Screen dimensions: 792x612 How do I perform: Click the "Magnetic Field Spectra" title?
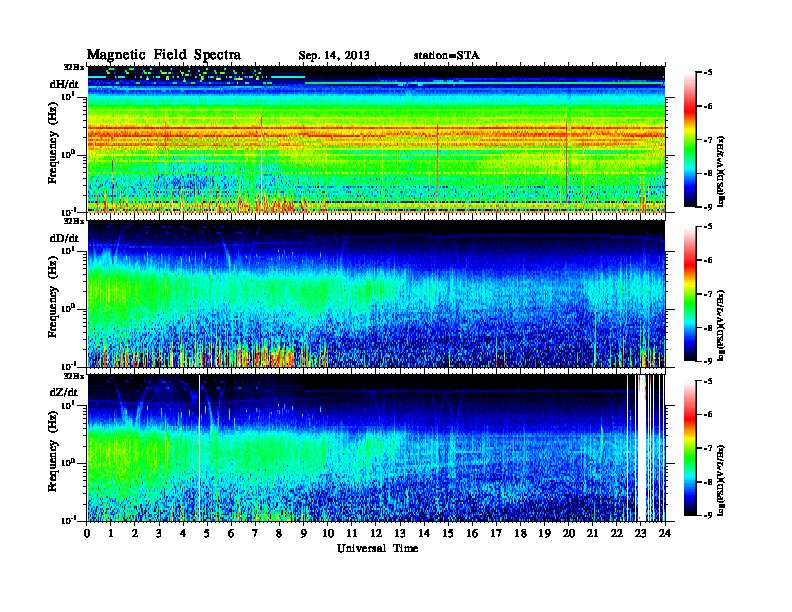(164, 55)
